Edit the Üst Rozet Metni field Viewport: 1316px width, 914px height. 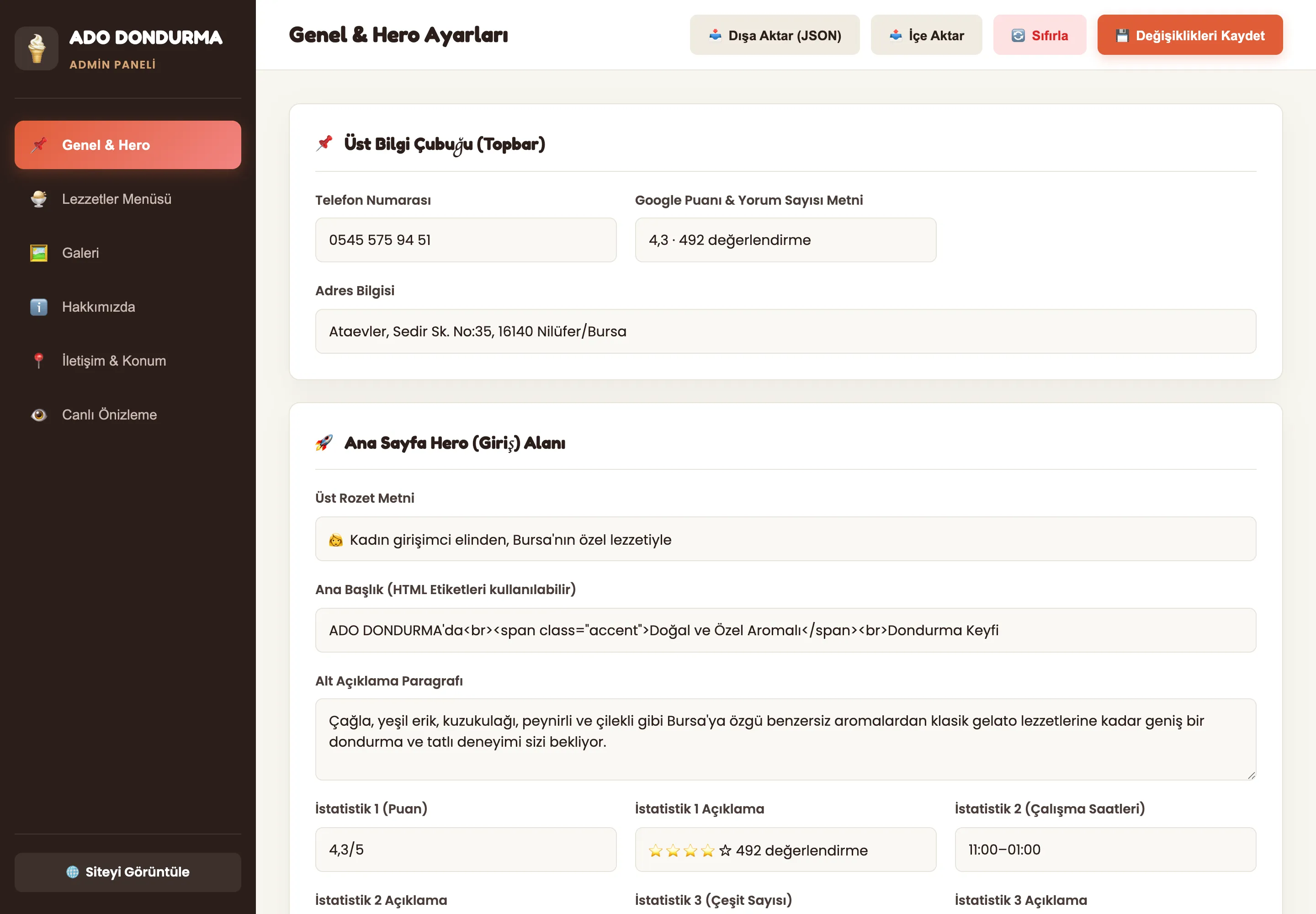(x=785, y=539)
